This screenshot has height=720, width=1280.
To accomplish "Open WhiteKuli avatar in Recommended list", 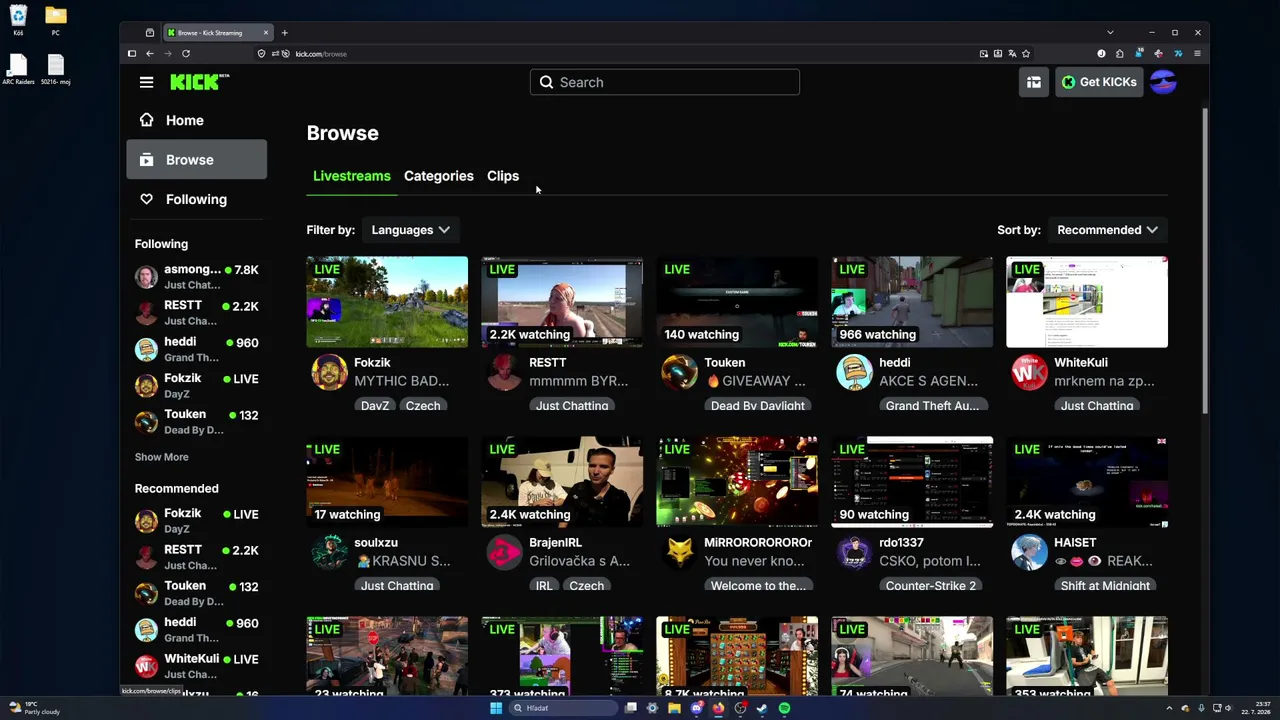I will click(x=146, y=666).
